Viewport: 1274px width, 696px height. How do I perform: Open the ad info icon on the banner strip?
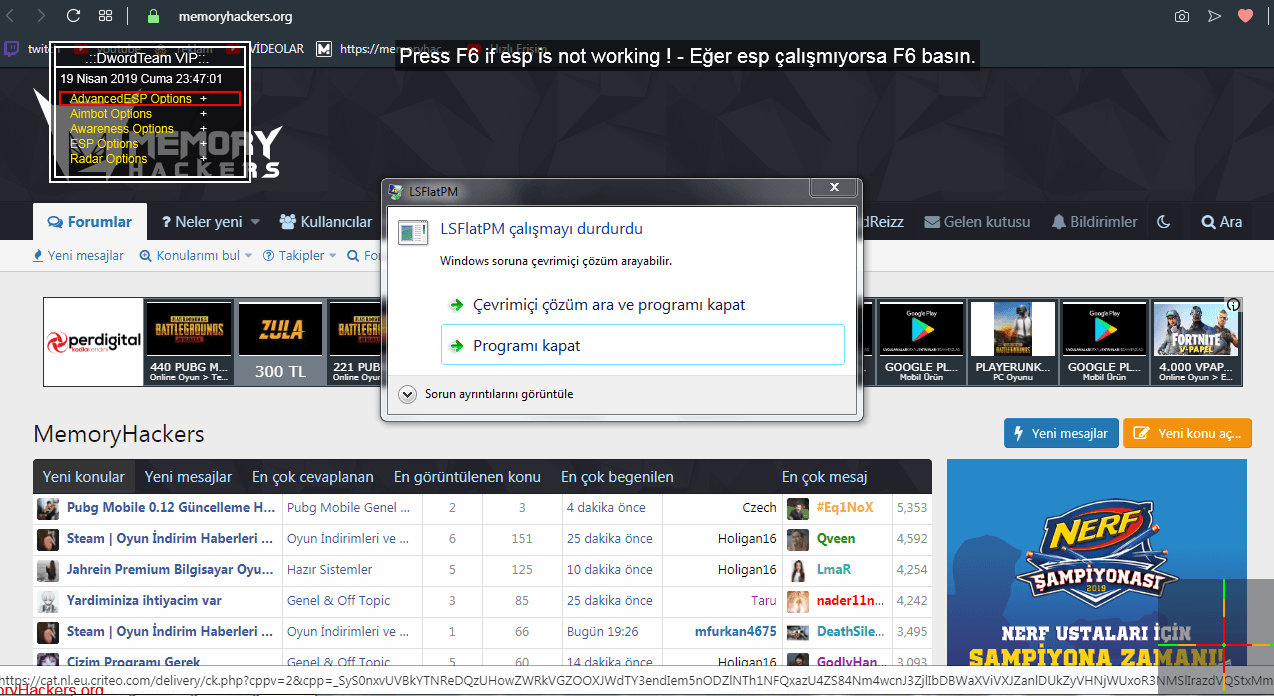tap(1234, 304)
